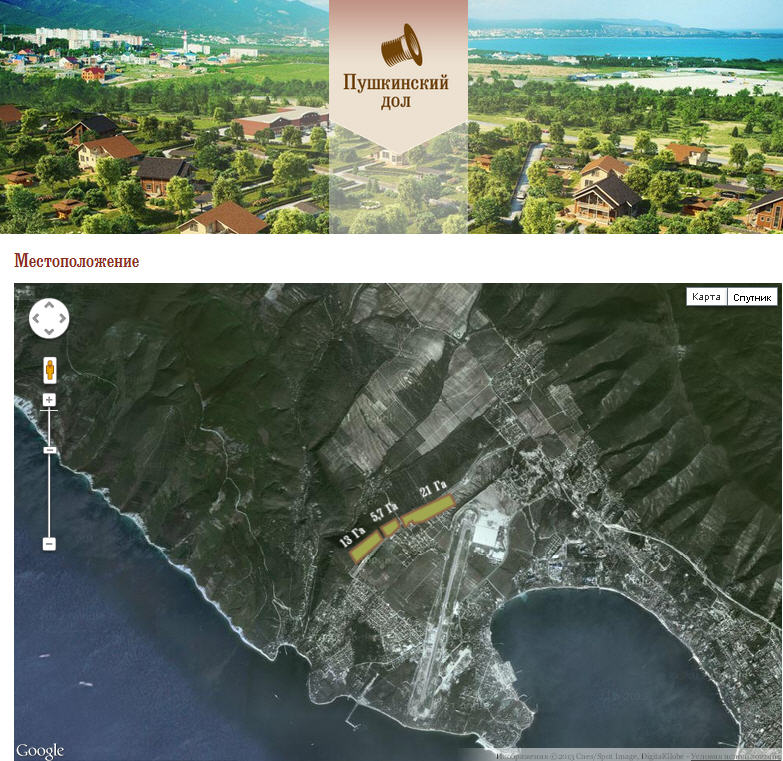
Task: Click the Местоположение heading
Action: click(x=77, y=262)
